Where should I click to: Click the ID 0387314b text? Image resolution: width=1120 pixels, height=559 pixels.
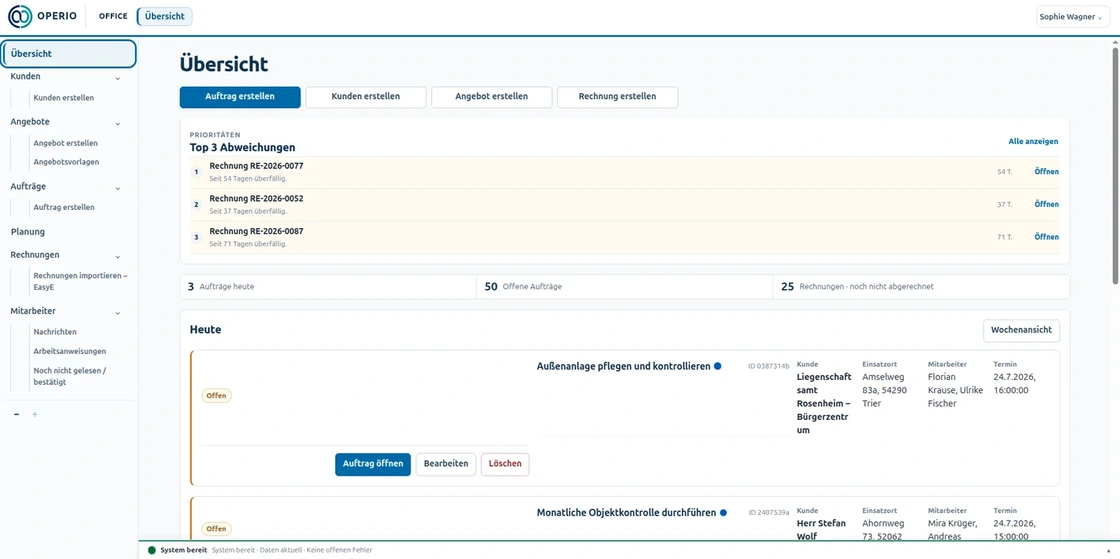[769, 366]
